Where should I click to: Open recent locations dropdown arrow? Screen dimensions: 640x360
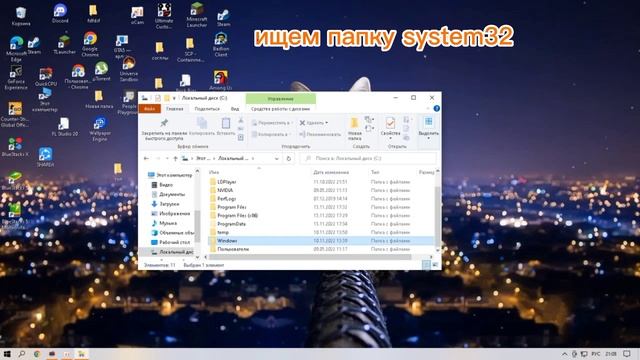167,158
